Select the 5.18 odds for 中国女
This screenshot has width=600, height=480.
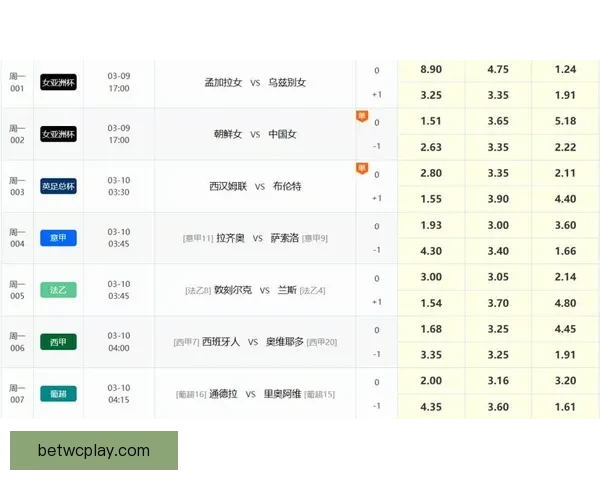(x=566, y=121)
